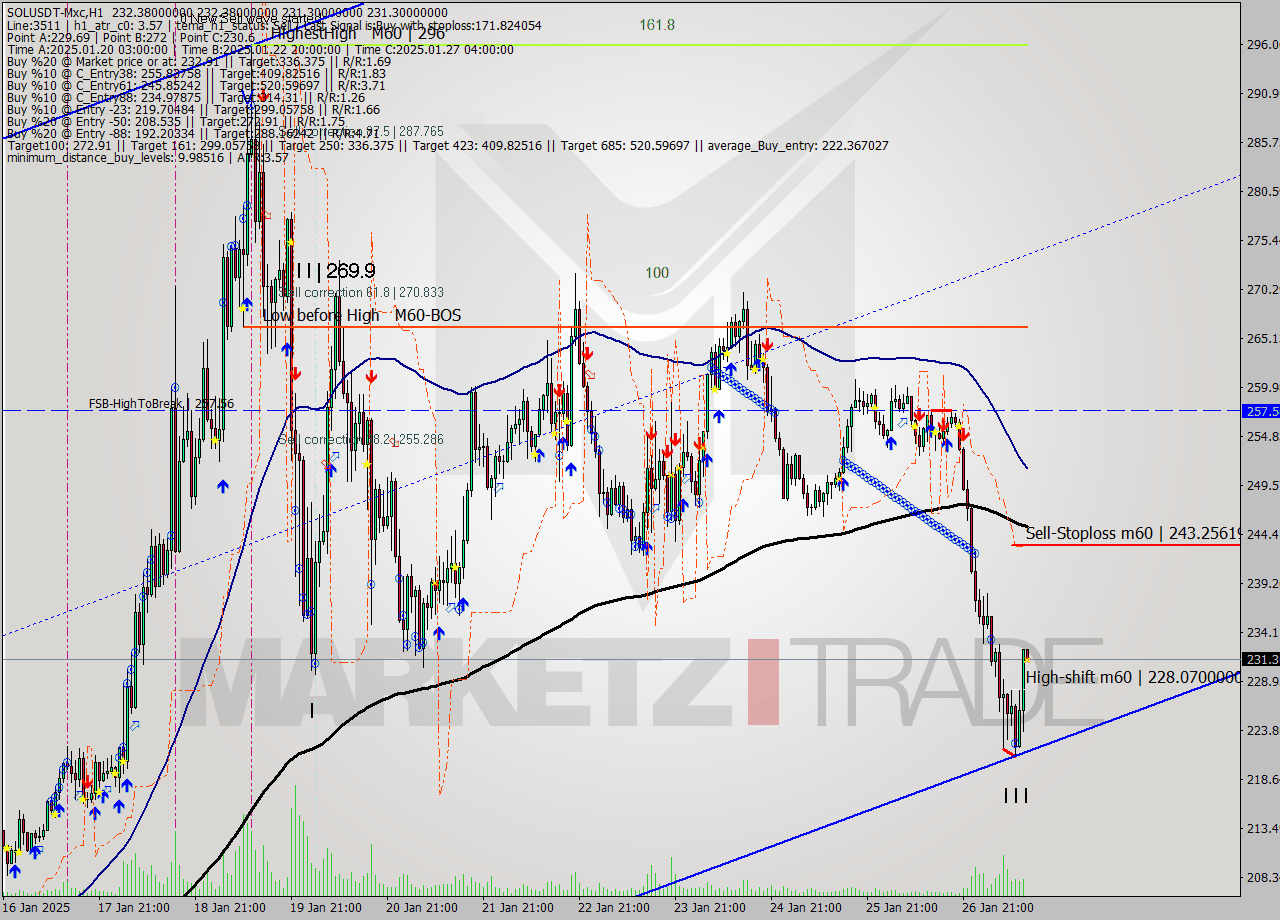Select the 'Sell-Stoploss m60' label
This screenshot has height=920, width=1280.
click(1133, 534)
